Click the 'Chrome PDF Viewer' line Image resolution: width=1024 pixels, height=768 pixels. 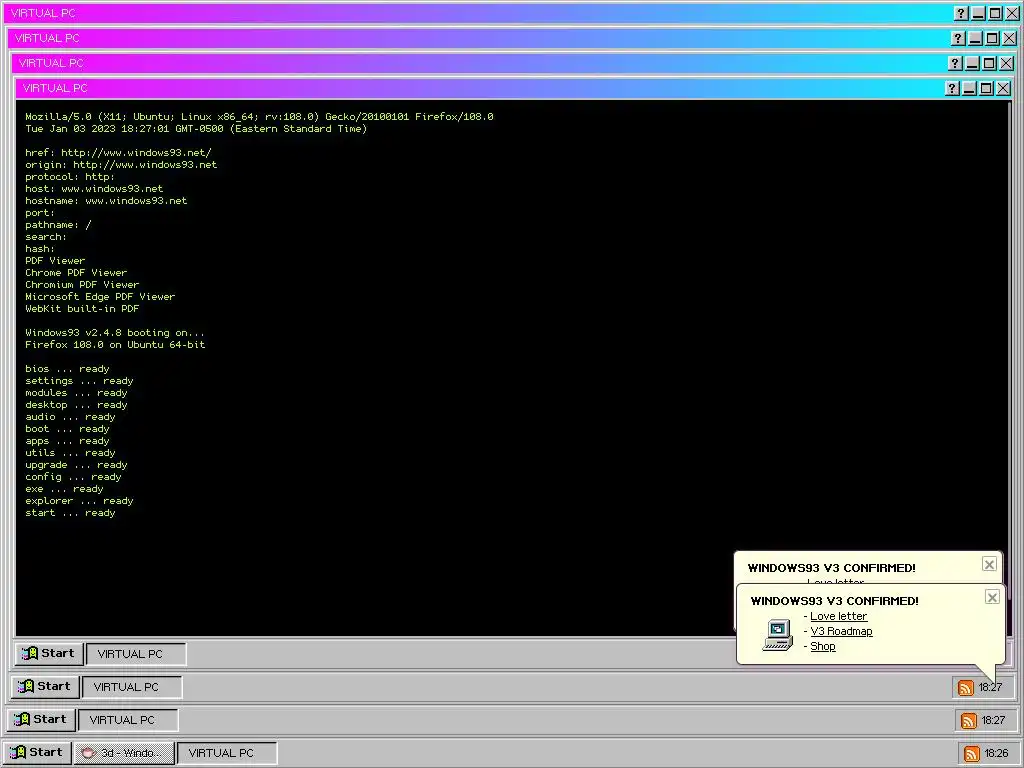coord(76,273)
